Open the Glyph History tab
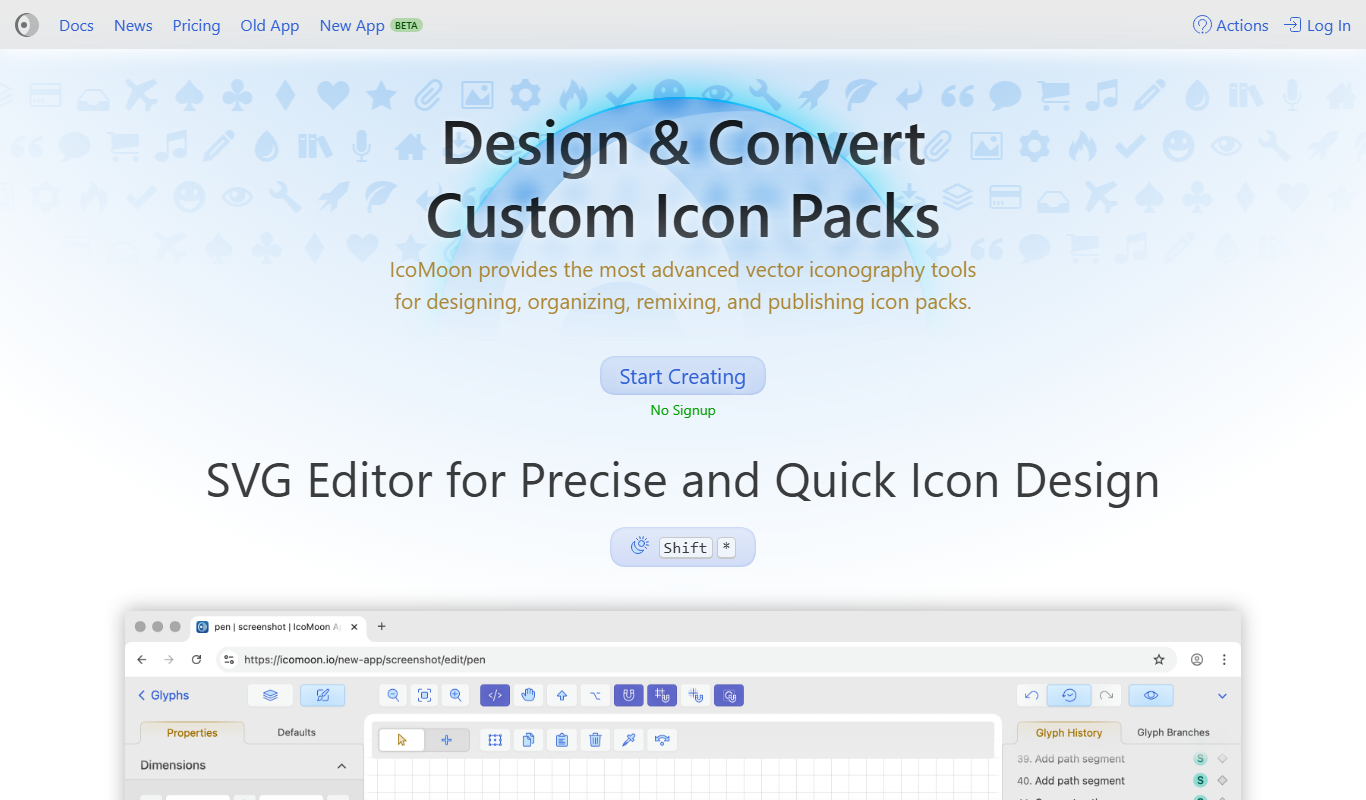Screen dimensions: 1366x800 click(1069, 733)
